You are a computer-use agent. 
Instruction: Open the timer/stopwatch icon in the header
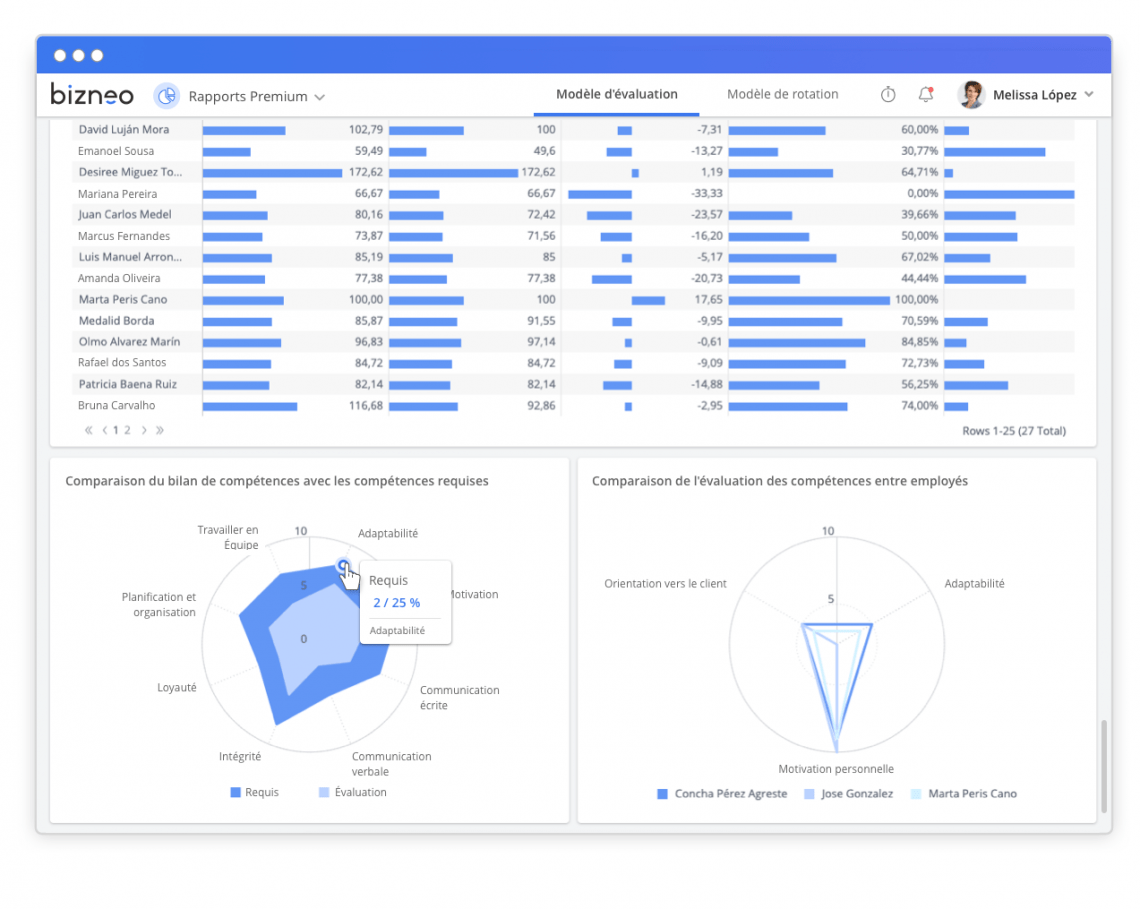(888, 94)
